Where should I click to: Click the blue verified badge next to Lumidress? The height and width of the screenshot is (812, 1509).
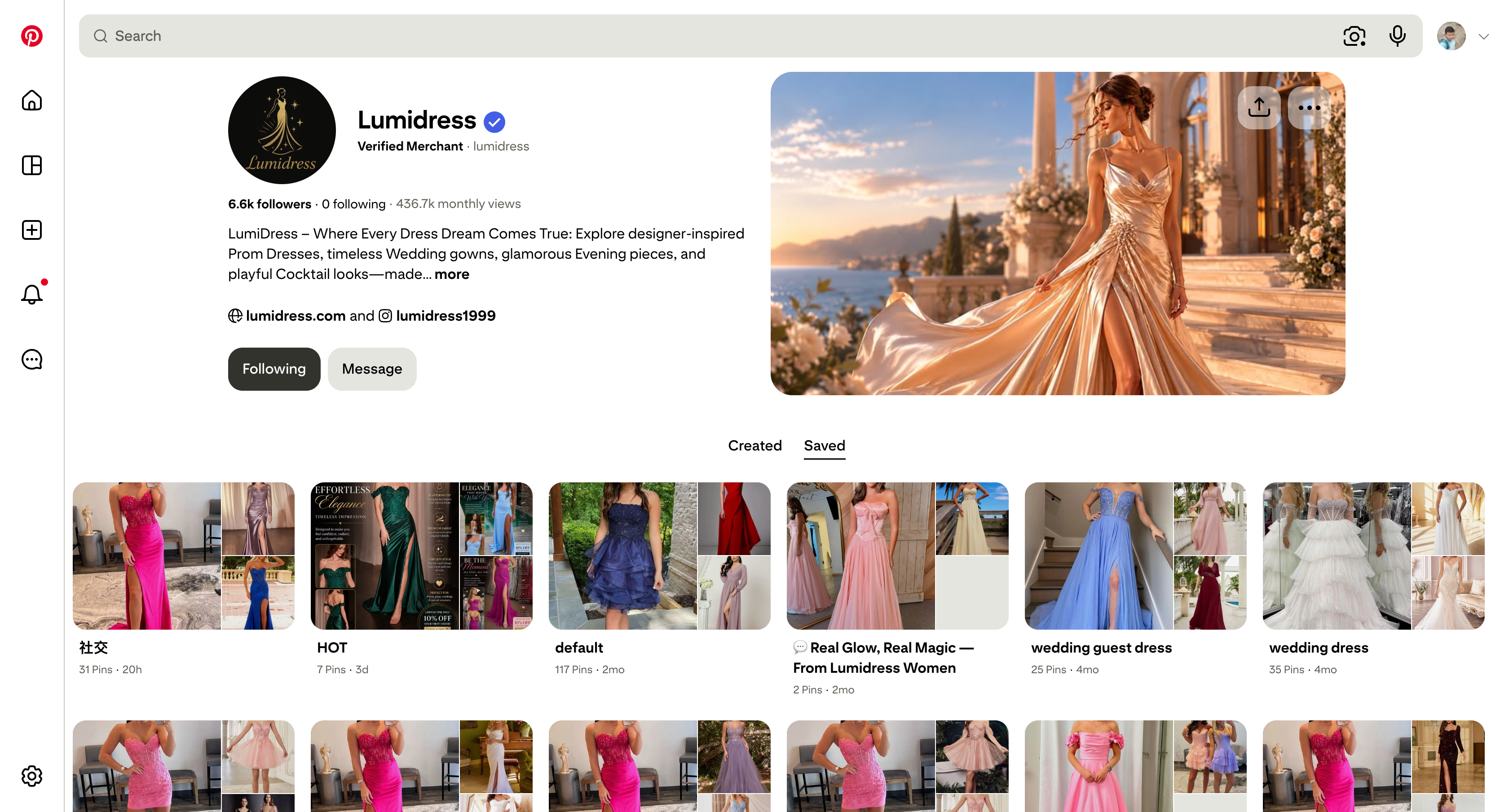(x=494, y=121)
